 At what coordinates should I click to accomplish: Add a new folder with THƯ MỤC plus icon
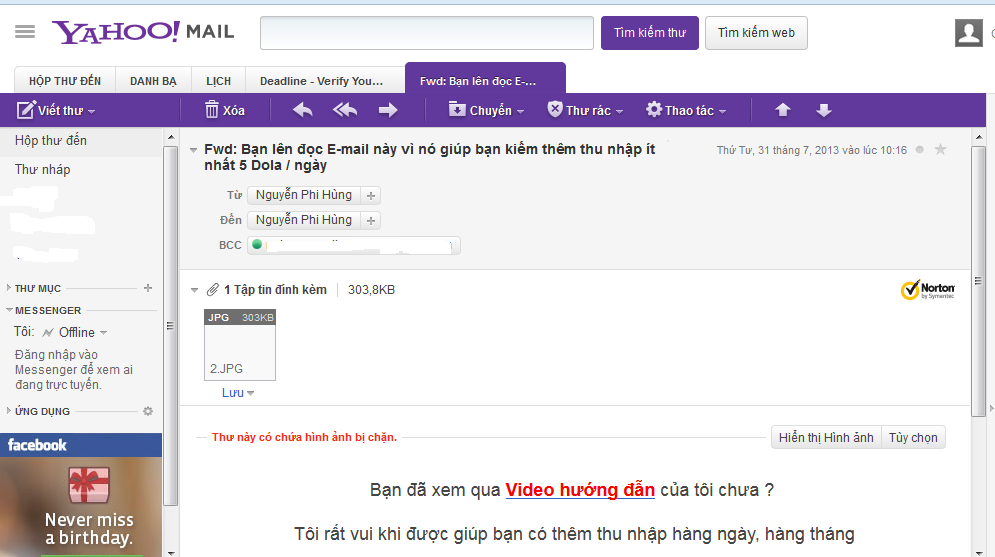point(148,288)
